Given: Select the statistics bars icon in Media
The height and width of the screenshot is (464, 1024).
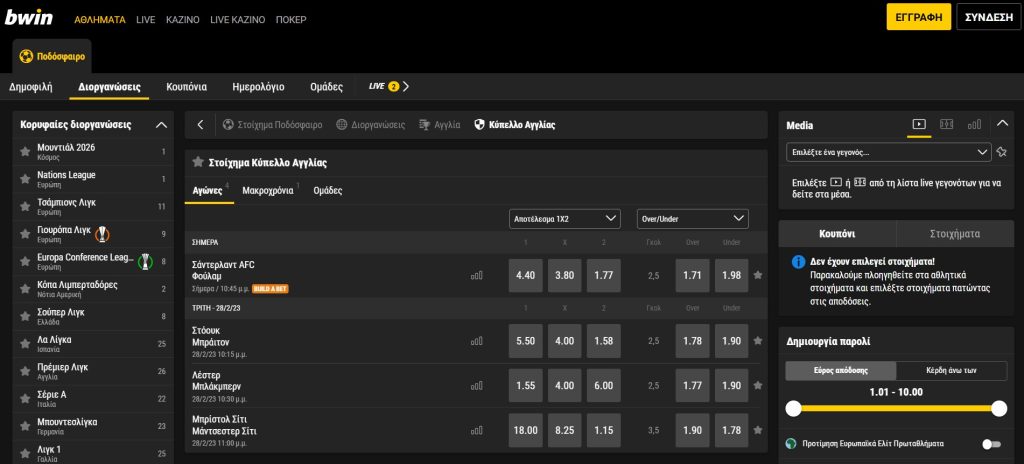Looking at the screenshot, I should [974, 124].
